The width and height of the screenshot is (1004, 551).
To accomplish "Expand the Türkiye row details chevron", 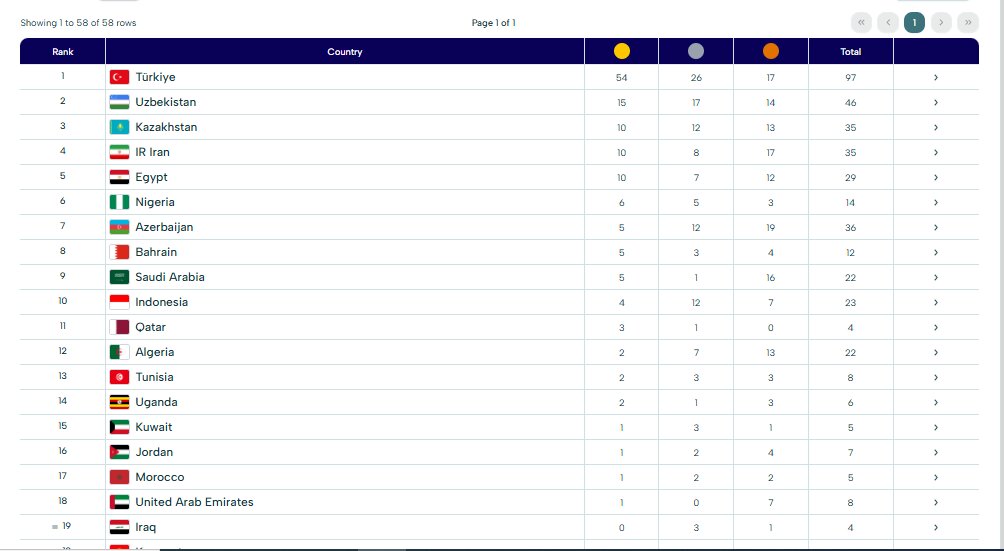I will click(935, 77).
